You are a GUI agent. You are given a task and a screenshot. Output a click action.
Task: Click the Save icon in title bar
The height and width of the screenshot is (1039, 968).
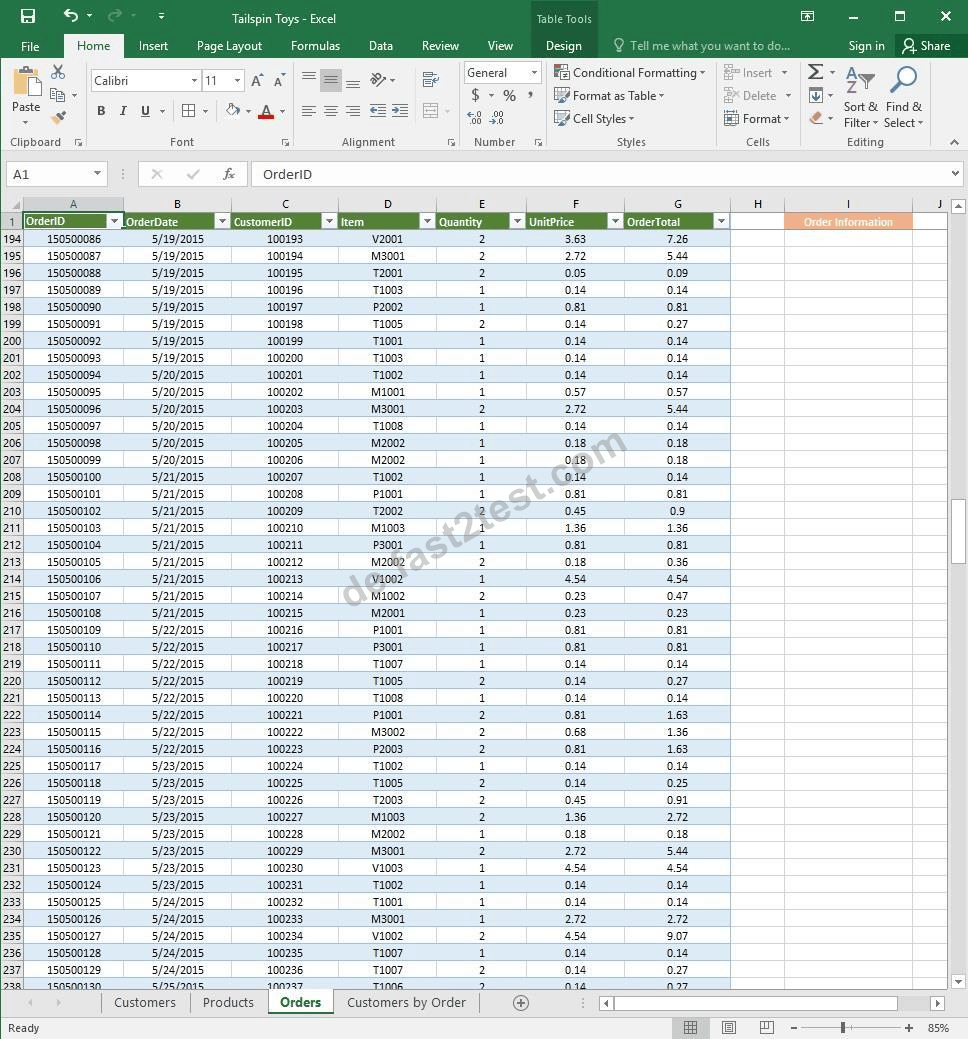[28, 16]
